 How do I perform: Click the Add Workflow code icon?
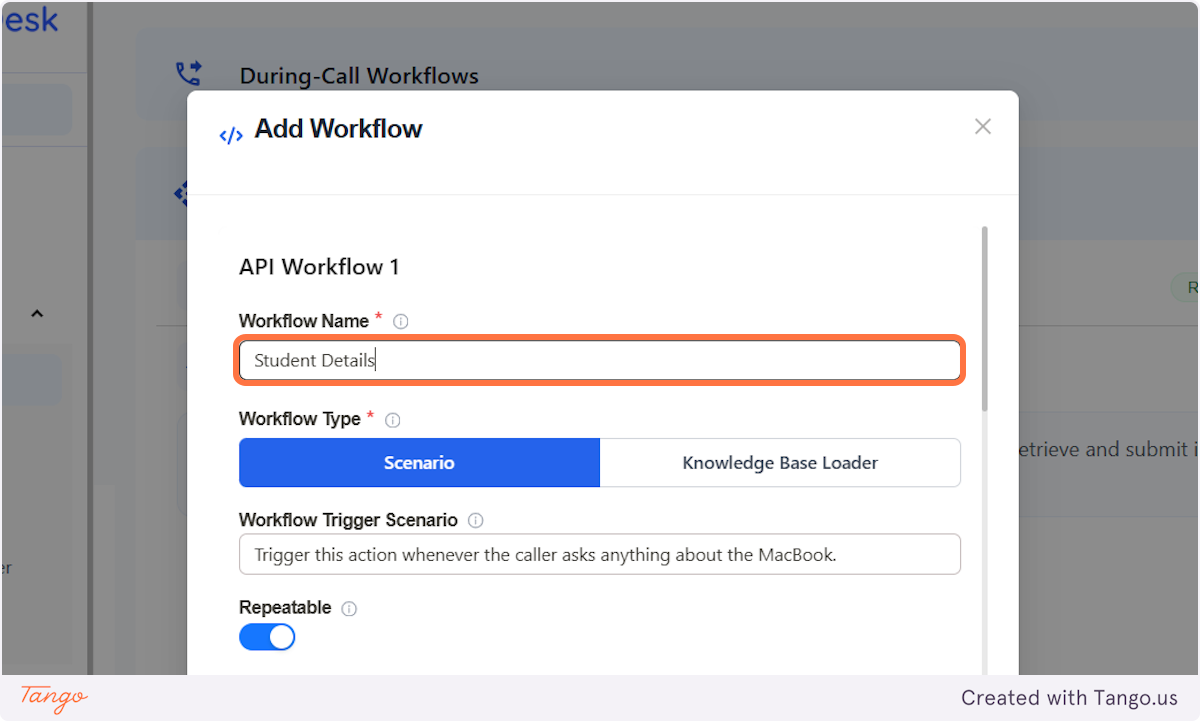(x=231, y=135)
